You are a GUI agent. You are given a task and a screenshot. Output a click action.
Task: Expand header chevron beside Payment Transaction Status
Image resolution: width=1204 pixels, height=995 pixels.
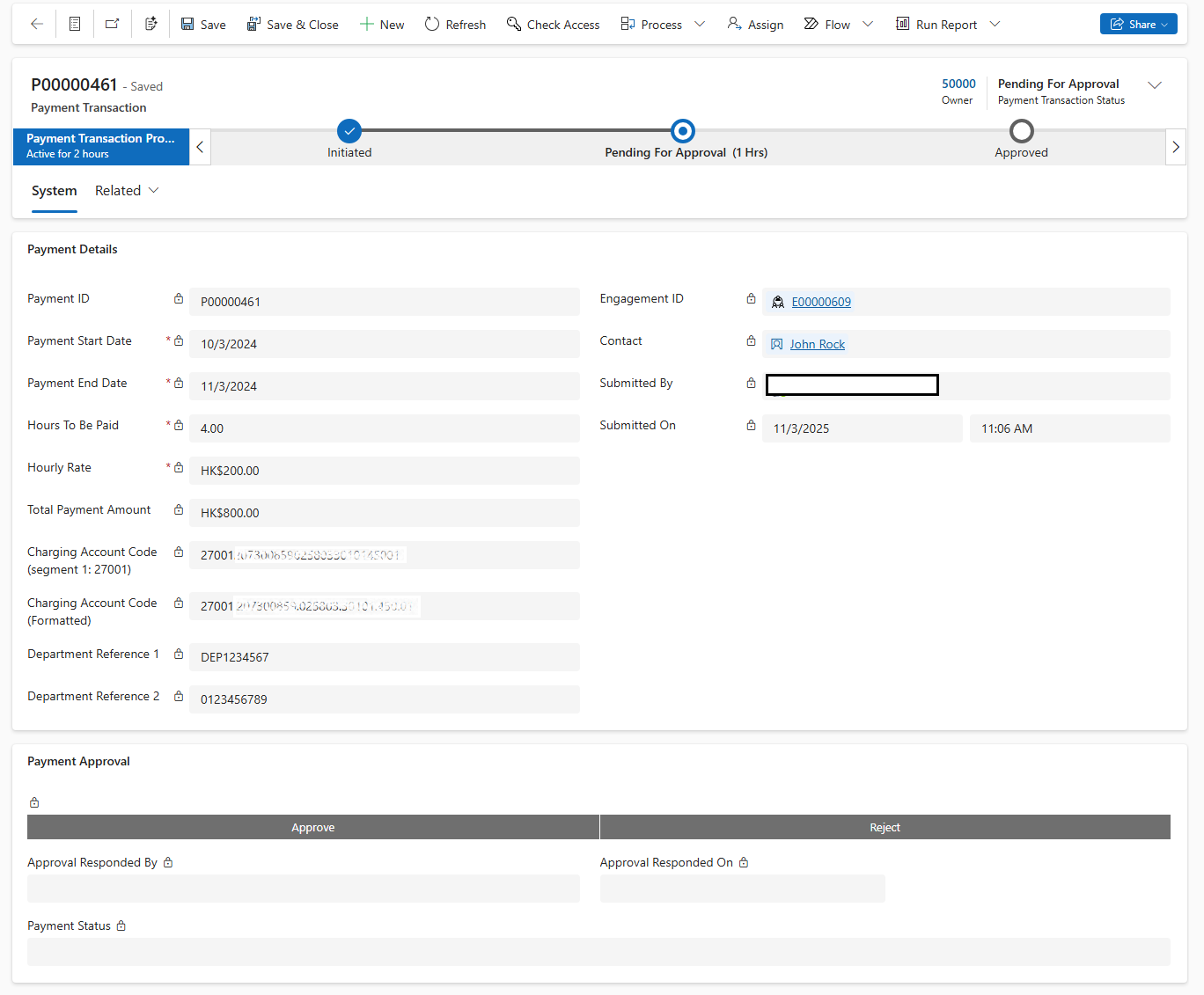tap(1155, 85)
